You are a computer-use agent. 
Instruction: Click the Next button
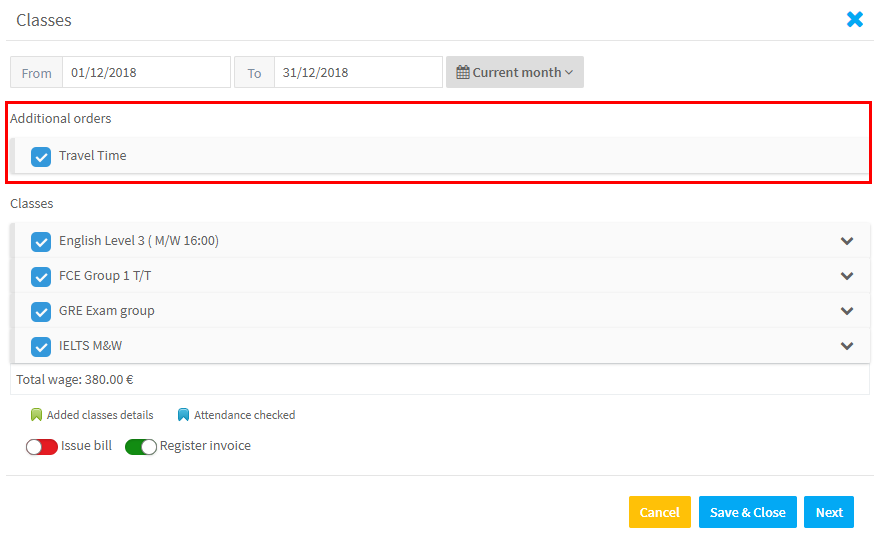tap(829, 512)
